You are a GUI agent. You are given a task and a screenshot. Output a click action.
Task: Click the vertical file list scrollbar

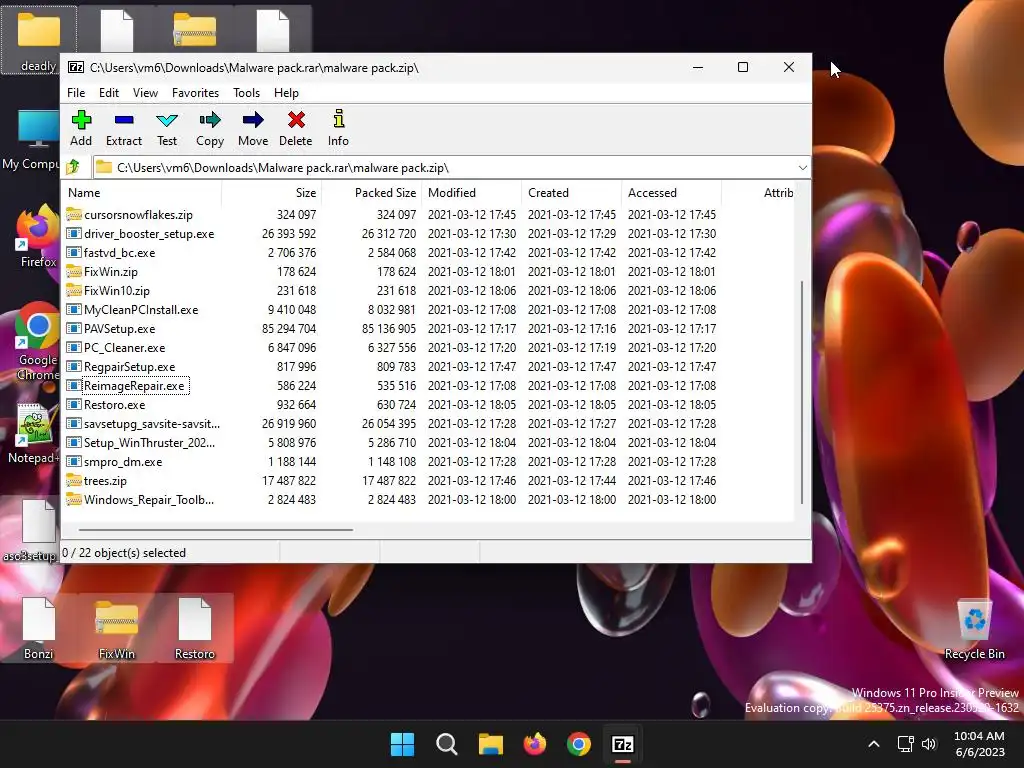pos(801,392)
